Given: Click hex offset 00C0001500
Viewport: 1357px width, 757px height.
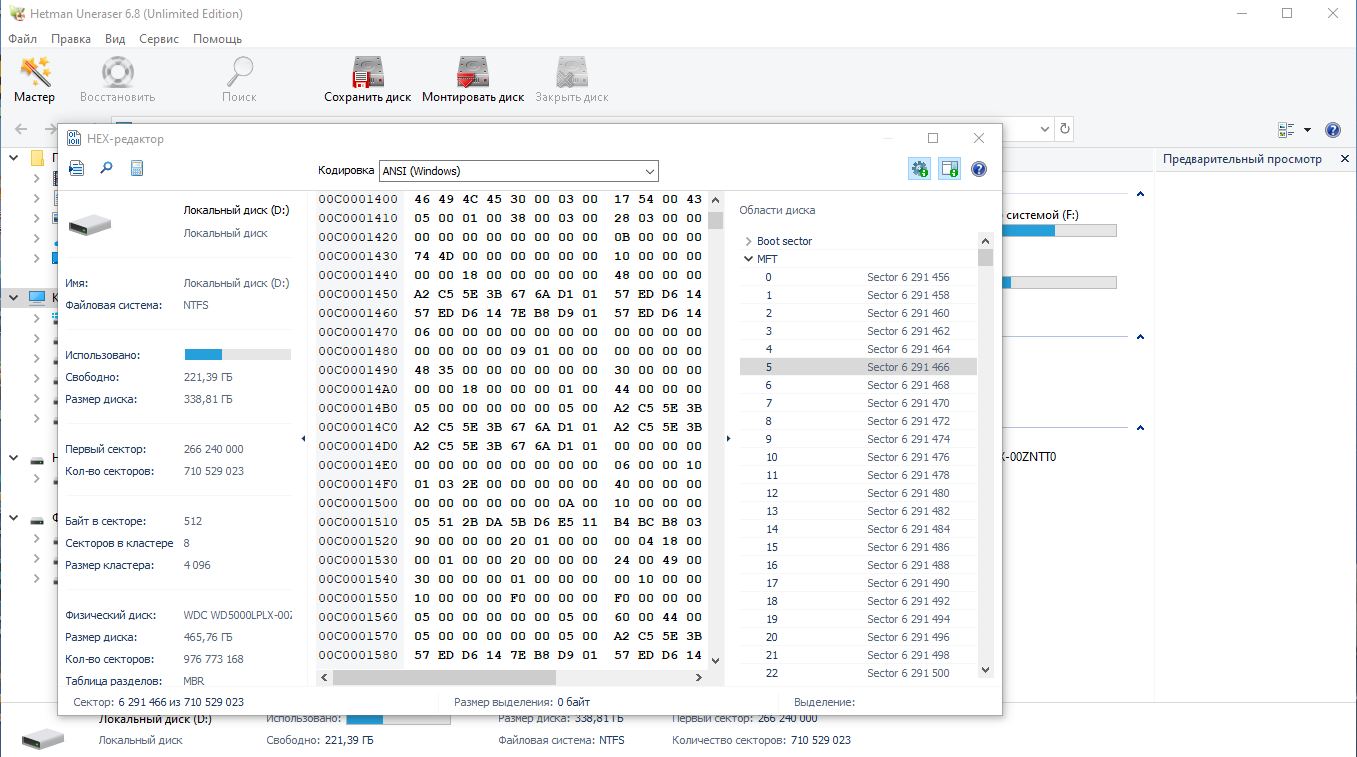Looking at the screenshot, I should [358, 503].
